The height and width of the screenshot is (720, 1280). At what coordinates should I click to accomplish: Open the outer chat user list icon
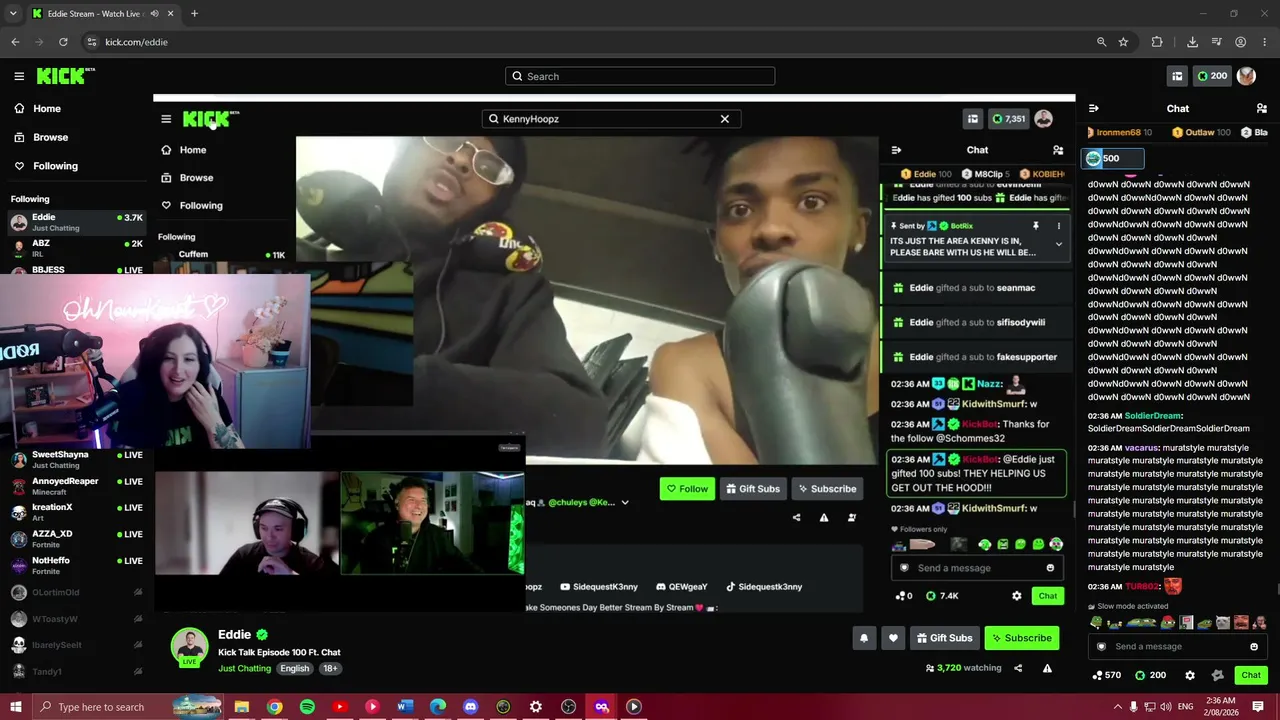(1262, 108)
